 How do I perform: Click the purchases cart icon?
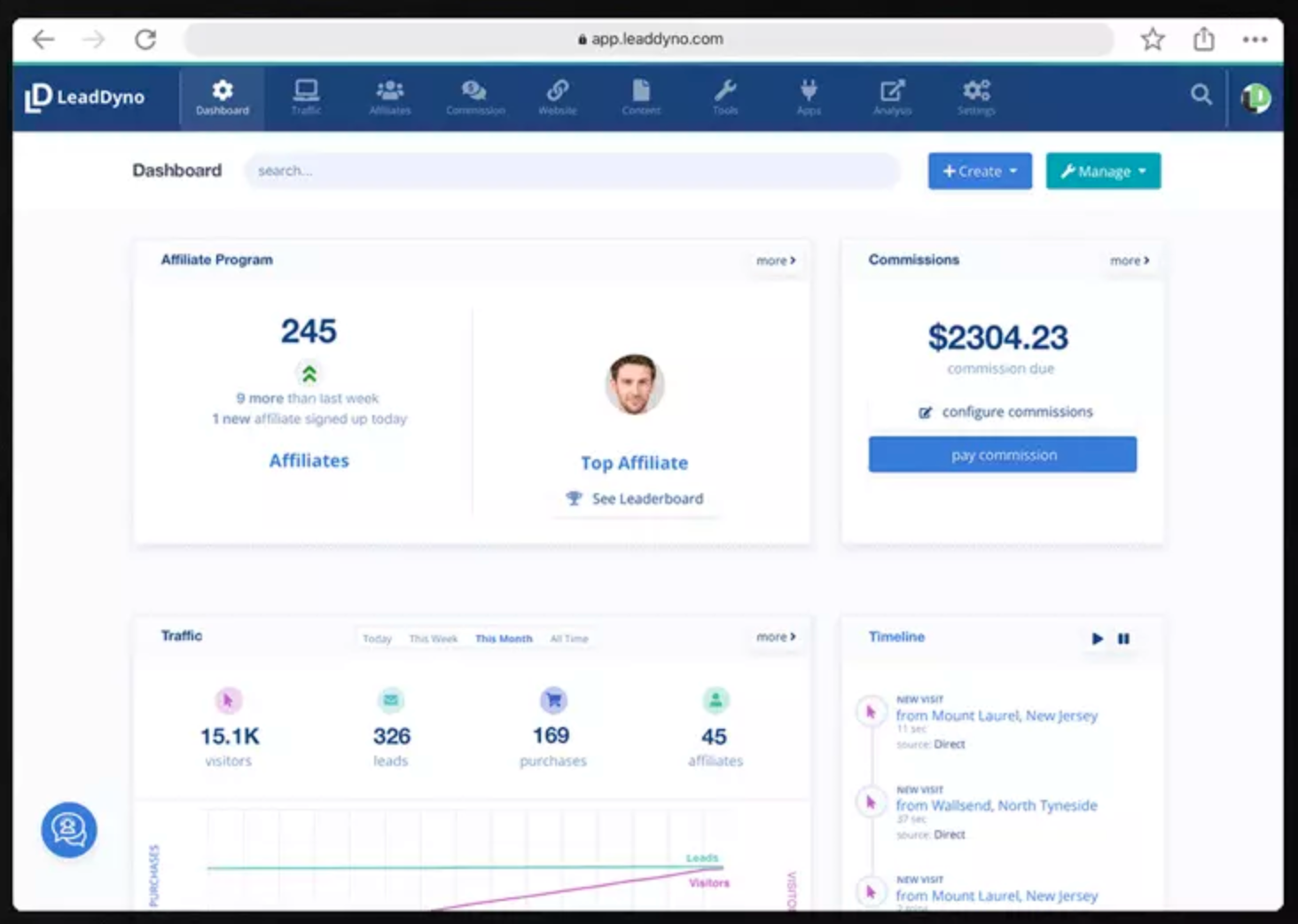pyautogui.click(x=553, y=701)
